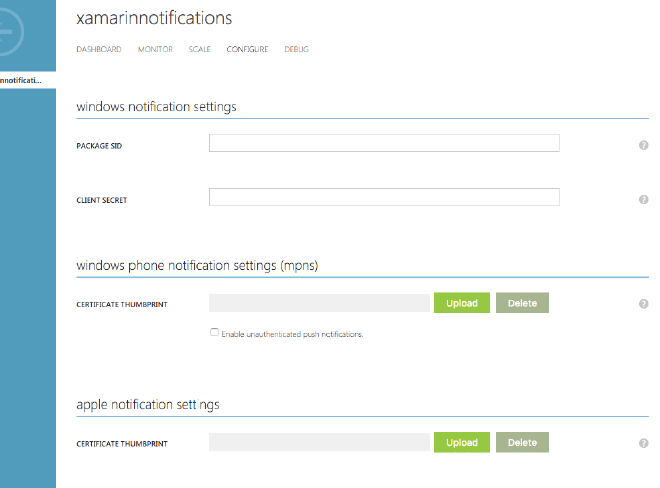Click the back arrow circle icon
The height and width of the screenshot is (488, 660).
tap(8, 32)
